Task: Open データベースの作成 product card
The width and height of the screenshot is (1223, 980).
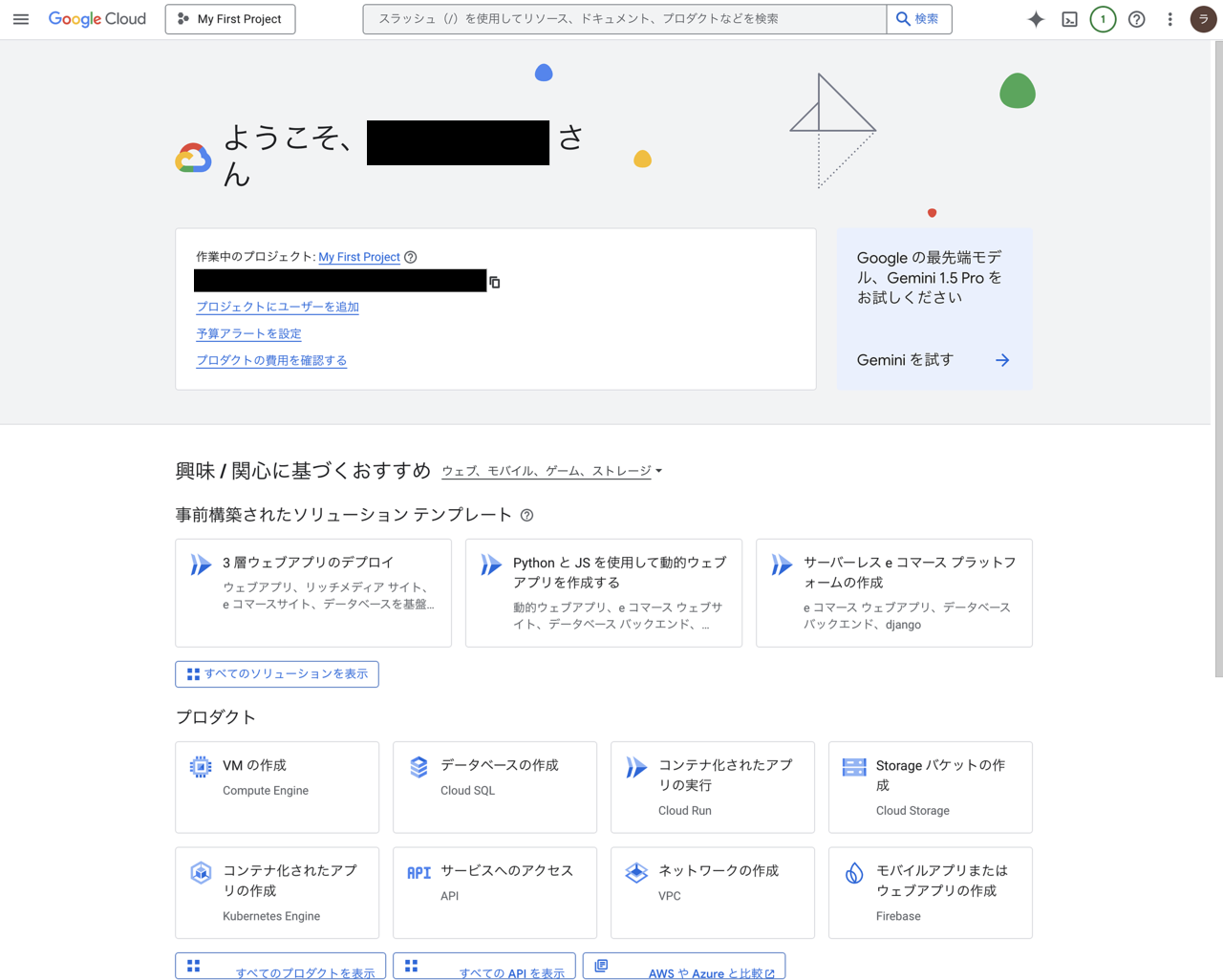Action: [x=495, y=787]
